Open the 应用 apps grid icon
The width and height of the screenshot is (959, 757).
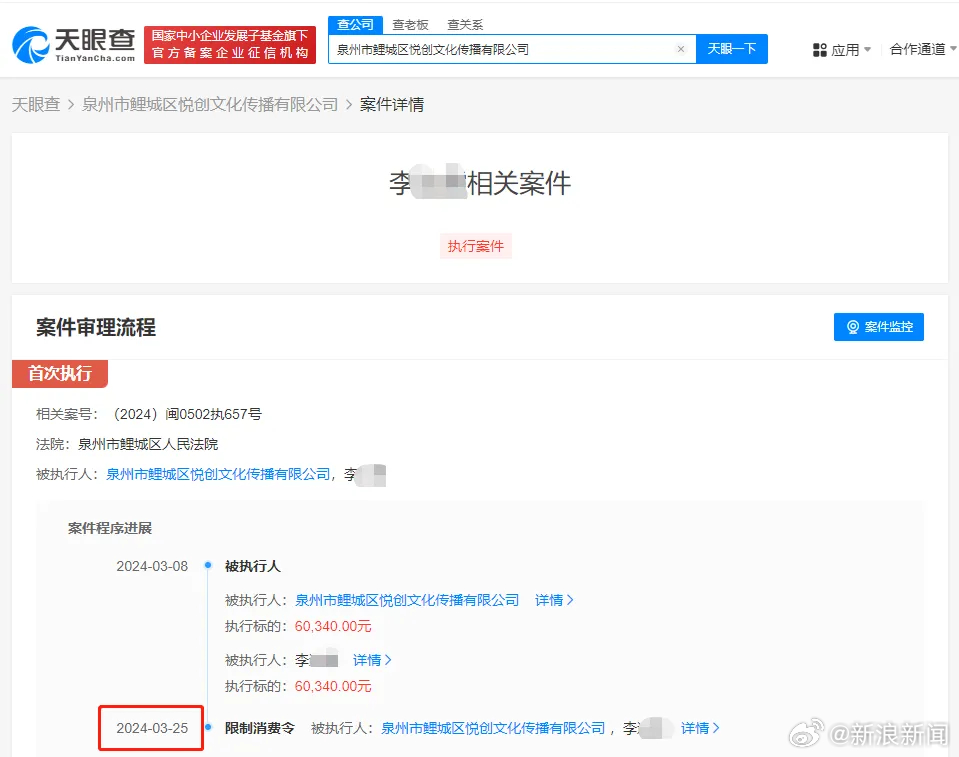[820, 50]
